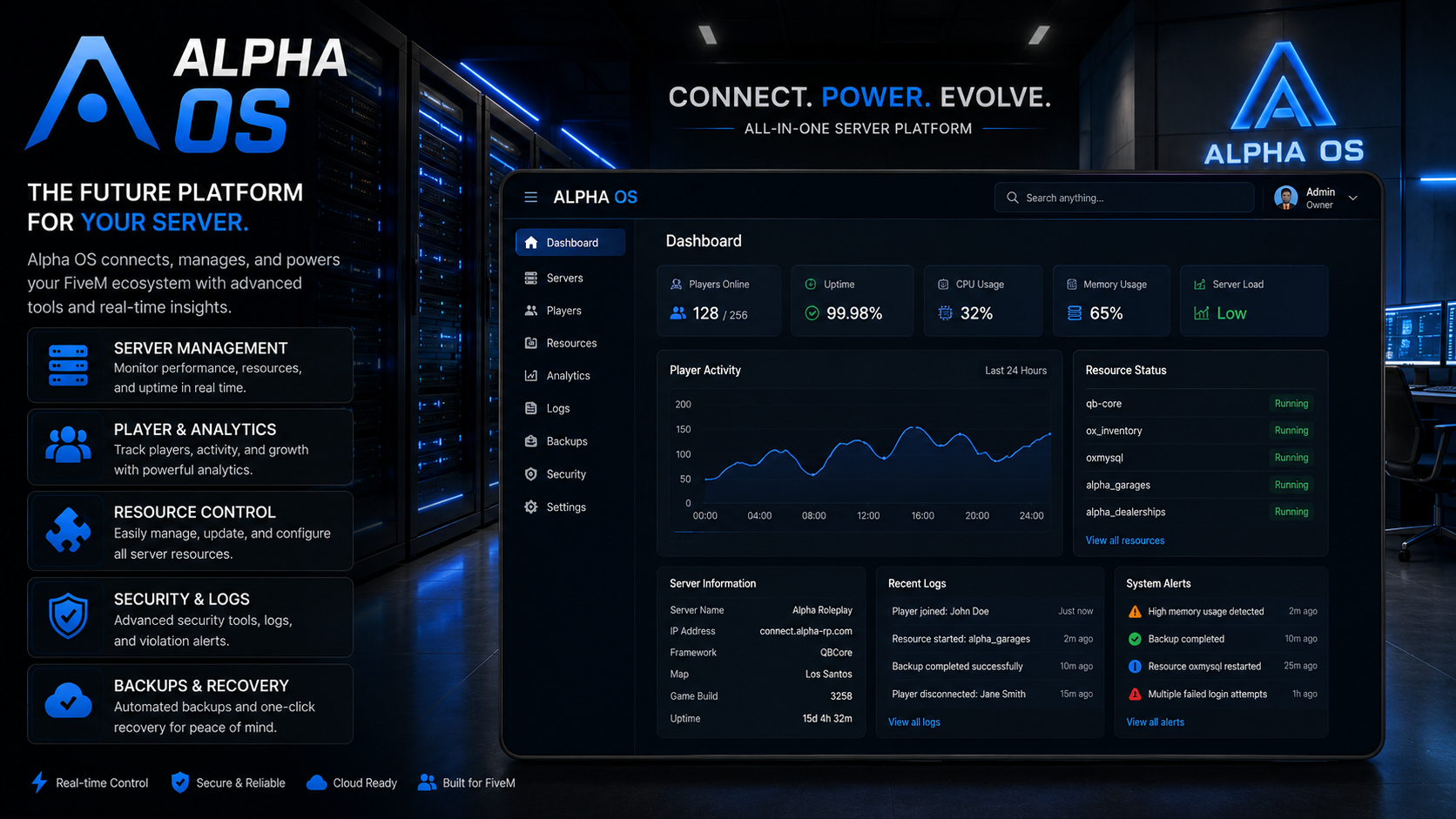Image resolution: width=1456 pixels, height=819 pixels.
Task: Click the CPU Usage 32% value
Action: [976, 313]
